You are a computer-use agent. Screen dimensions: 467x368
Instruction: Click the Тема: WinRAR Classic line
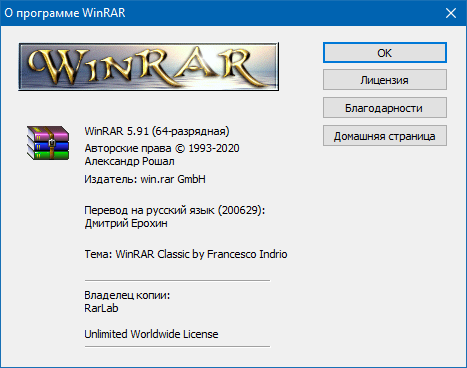pos(186,254)
